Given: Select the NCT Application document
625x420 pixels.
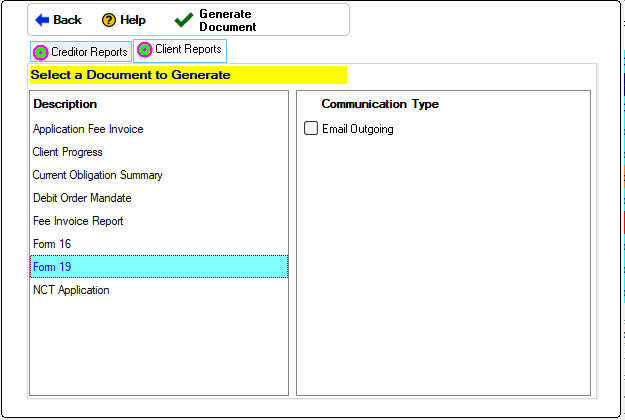Looking at the screenshot, I should click(71, 290).
